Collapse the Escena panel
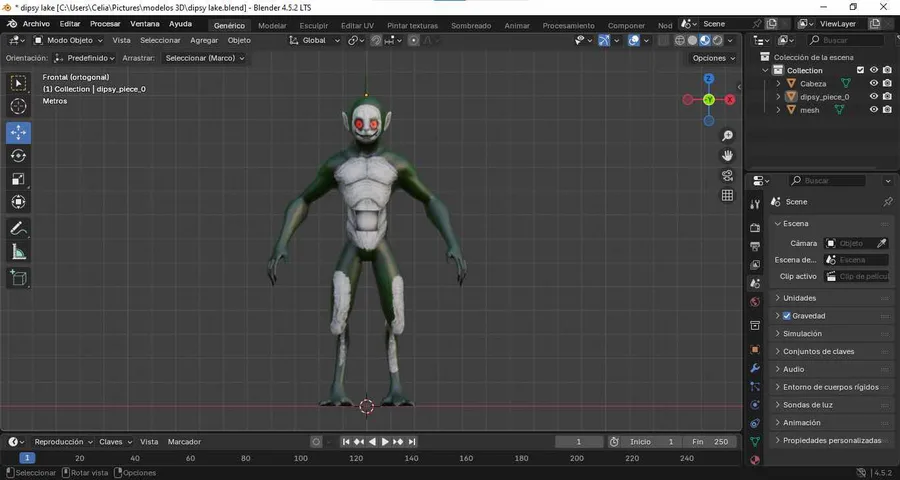 point(832,223)
